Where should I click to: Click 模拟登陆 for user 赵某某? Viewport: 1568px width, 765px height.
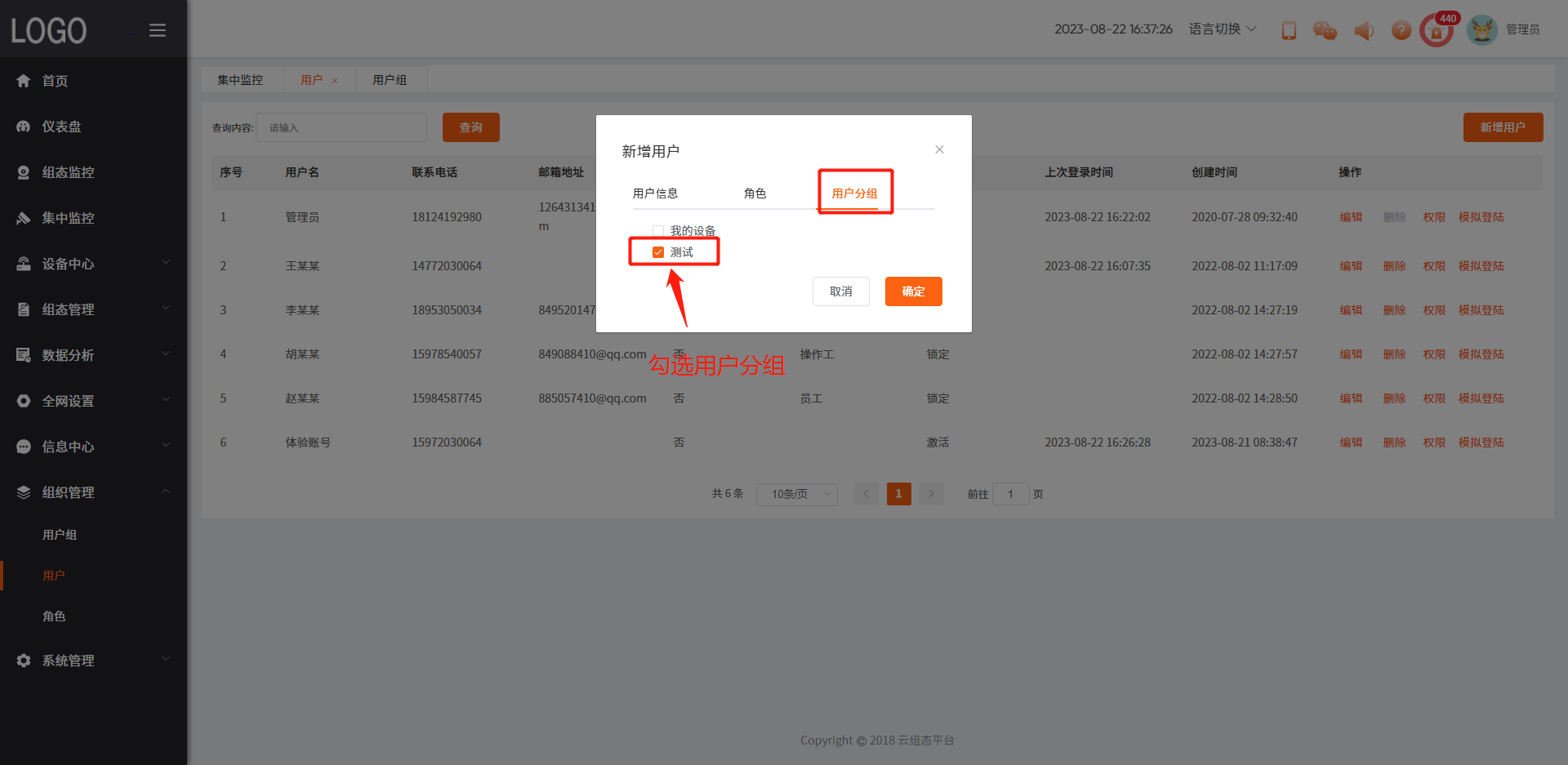point(1481,398)
